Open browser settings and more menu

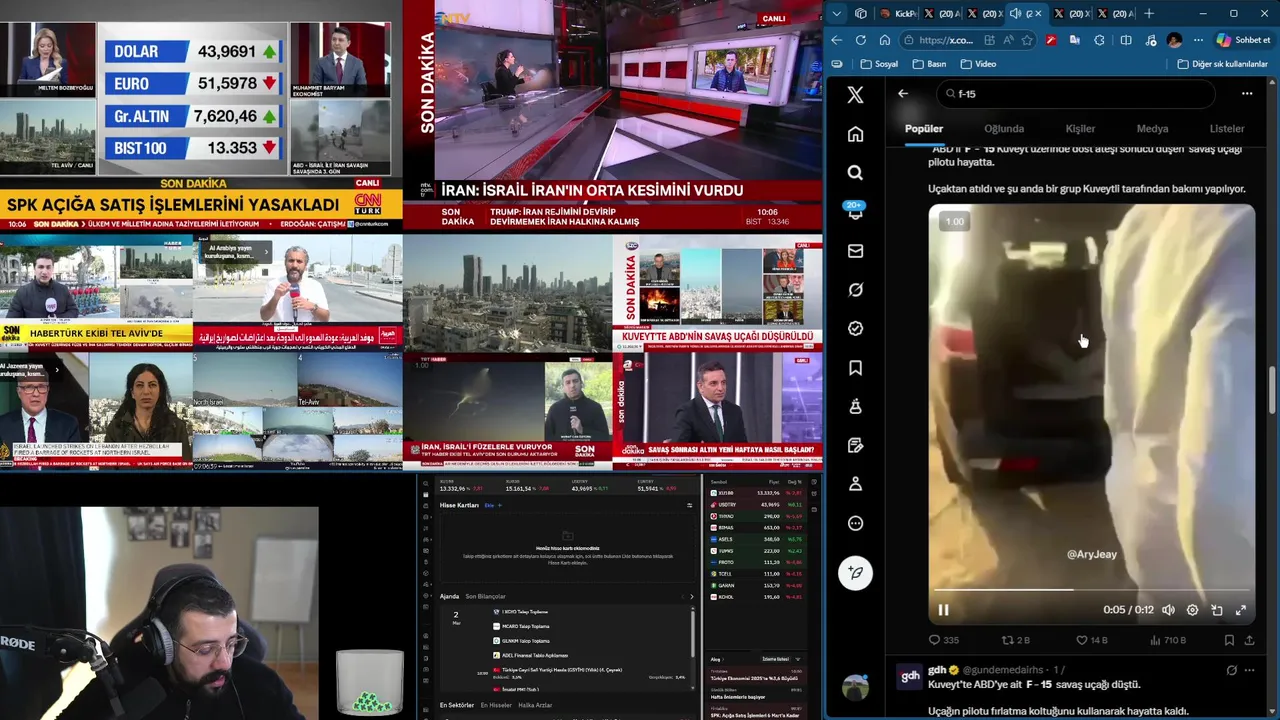pyautogui.click(x=1198, y=40)
